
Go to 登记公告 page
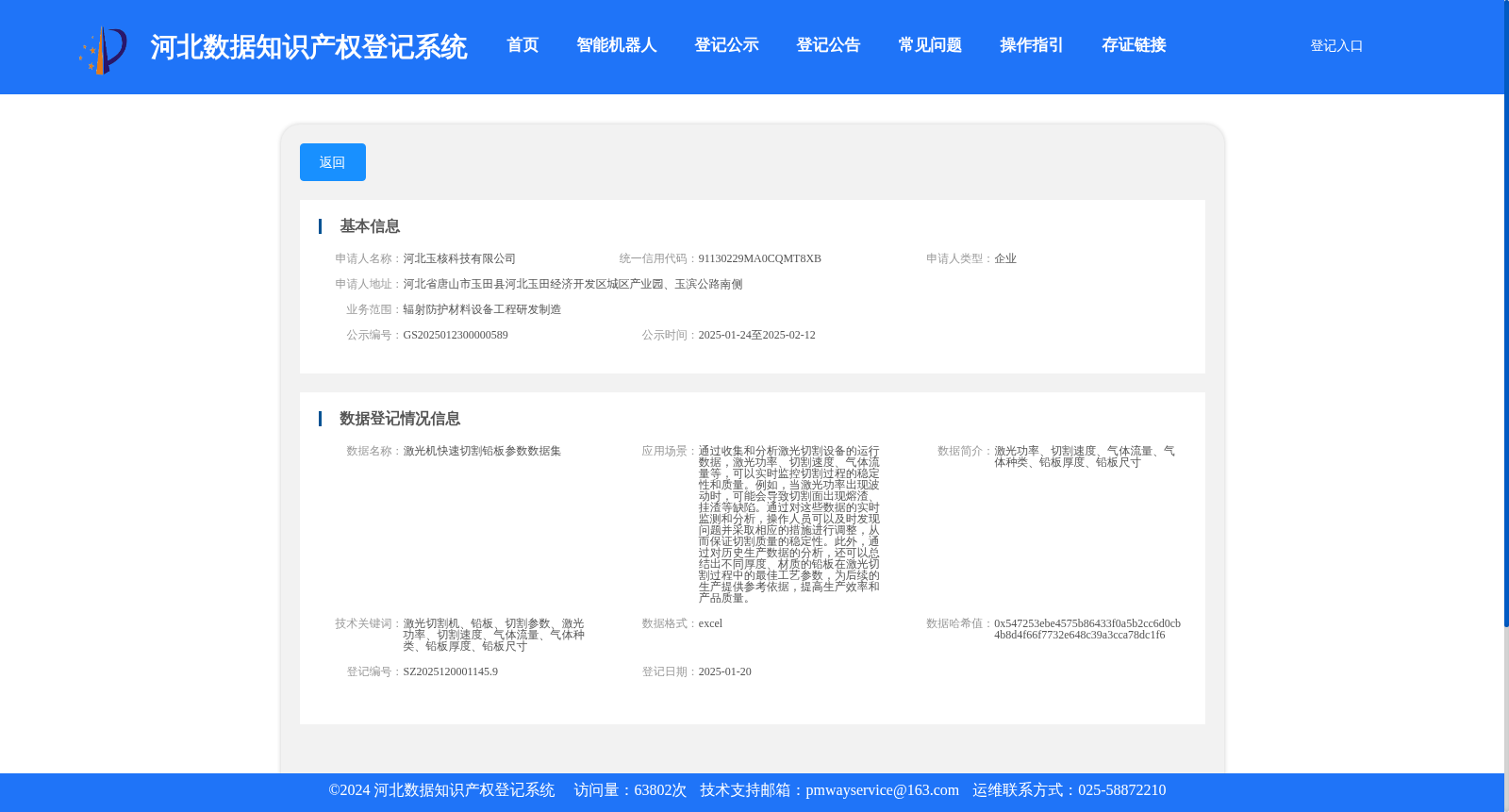828,45
